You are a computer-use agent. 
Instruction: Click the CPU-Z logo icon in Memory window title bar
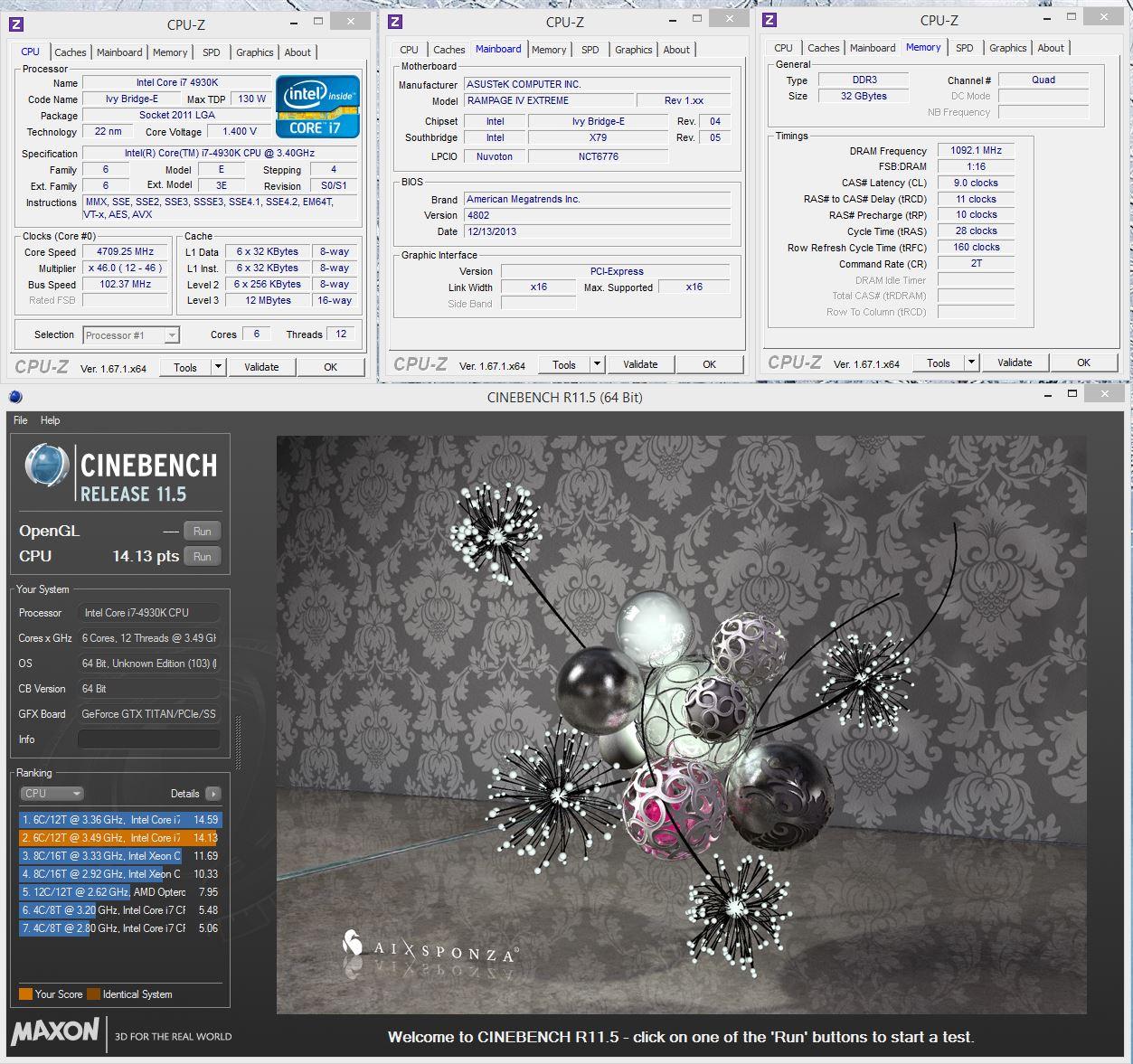[769, 20]
